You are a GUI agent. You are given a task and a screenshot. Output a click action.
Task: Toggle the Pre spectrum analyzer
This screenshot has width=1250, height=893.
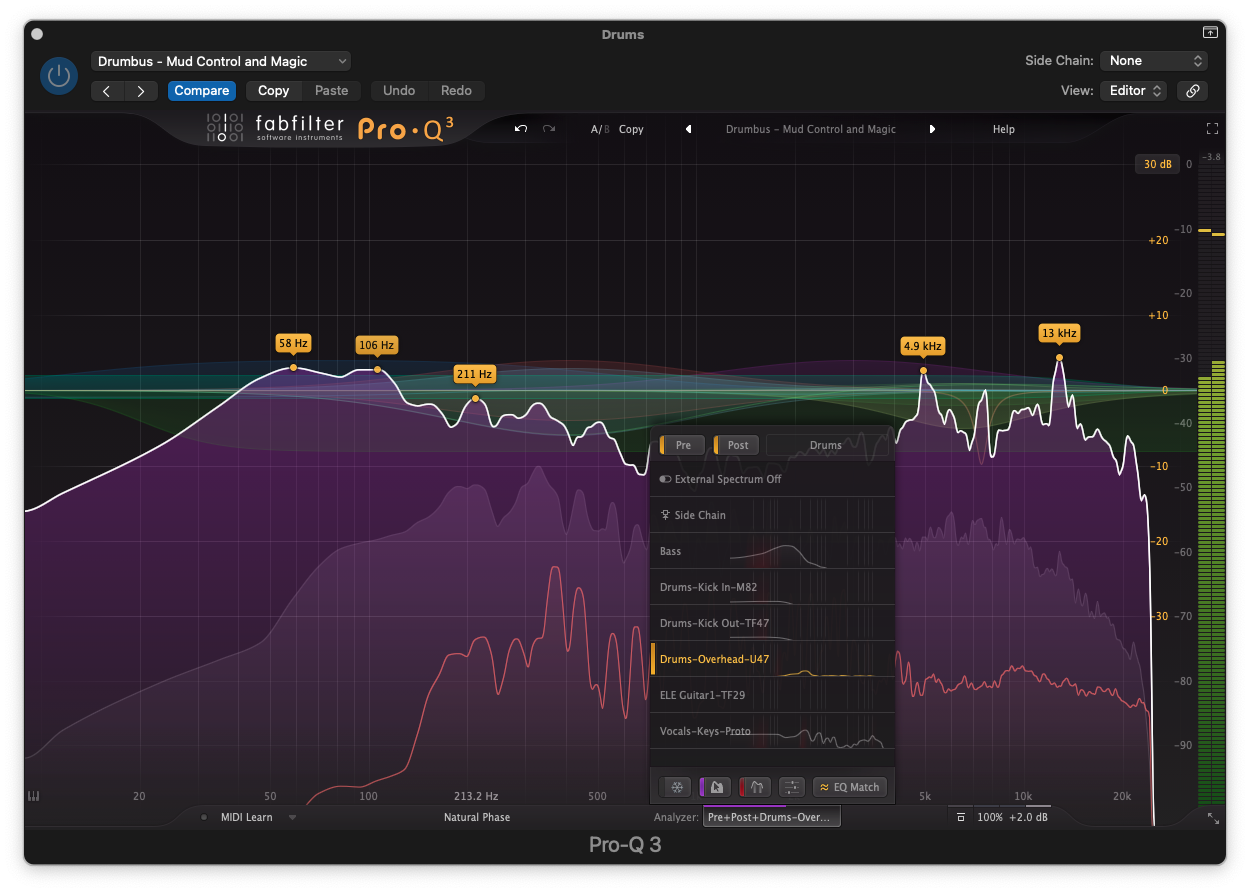tap(682, 445)
